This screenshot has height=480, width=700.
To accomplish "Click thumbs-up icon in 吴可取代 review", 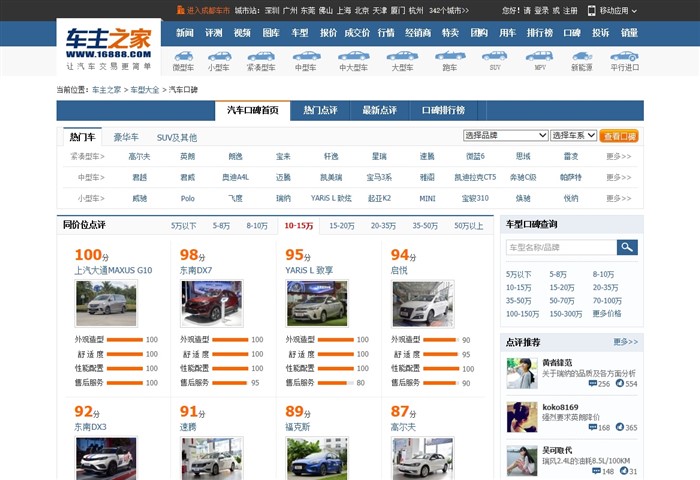I will click(x=624, y=471).
